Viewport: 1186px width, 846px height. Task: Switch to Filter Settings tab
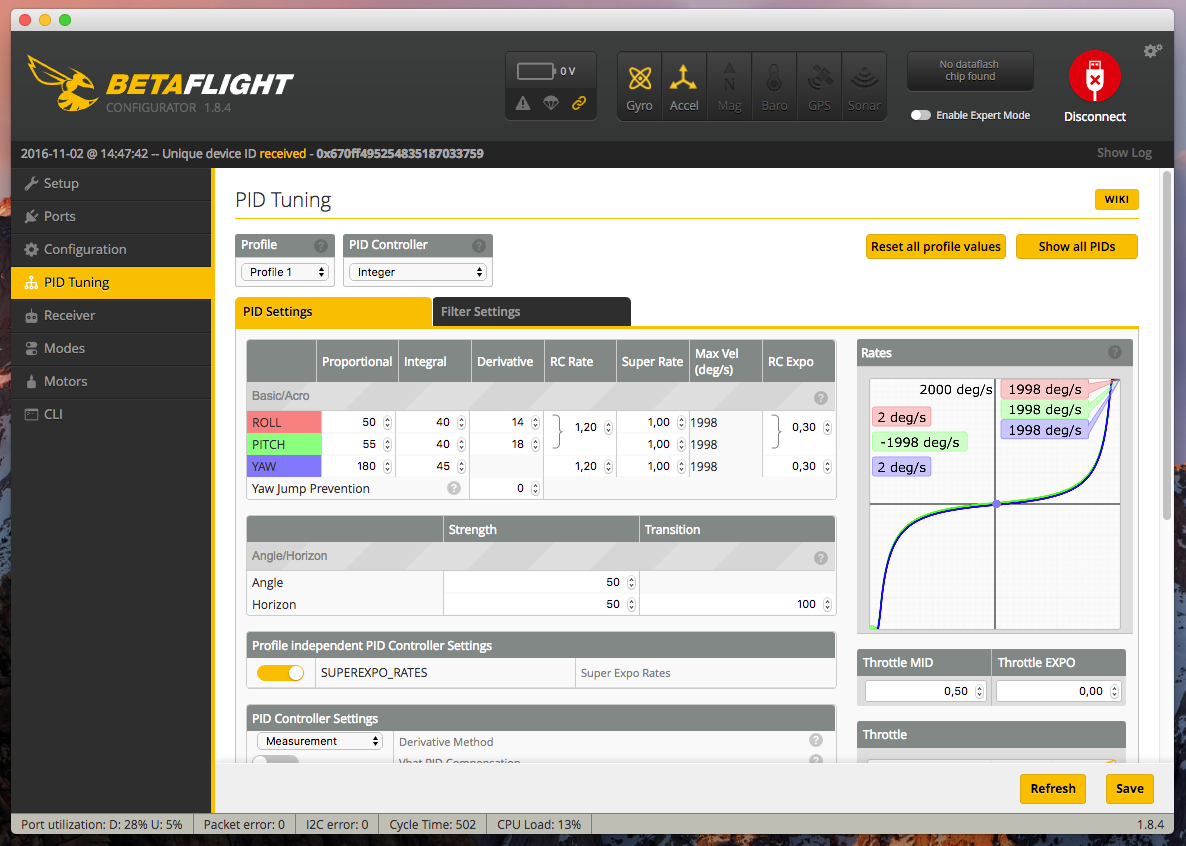click(531, 312)
